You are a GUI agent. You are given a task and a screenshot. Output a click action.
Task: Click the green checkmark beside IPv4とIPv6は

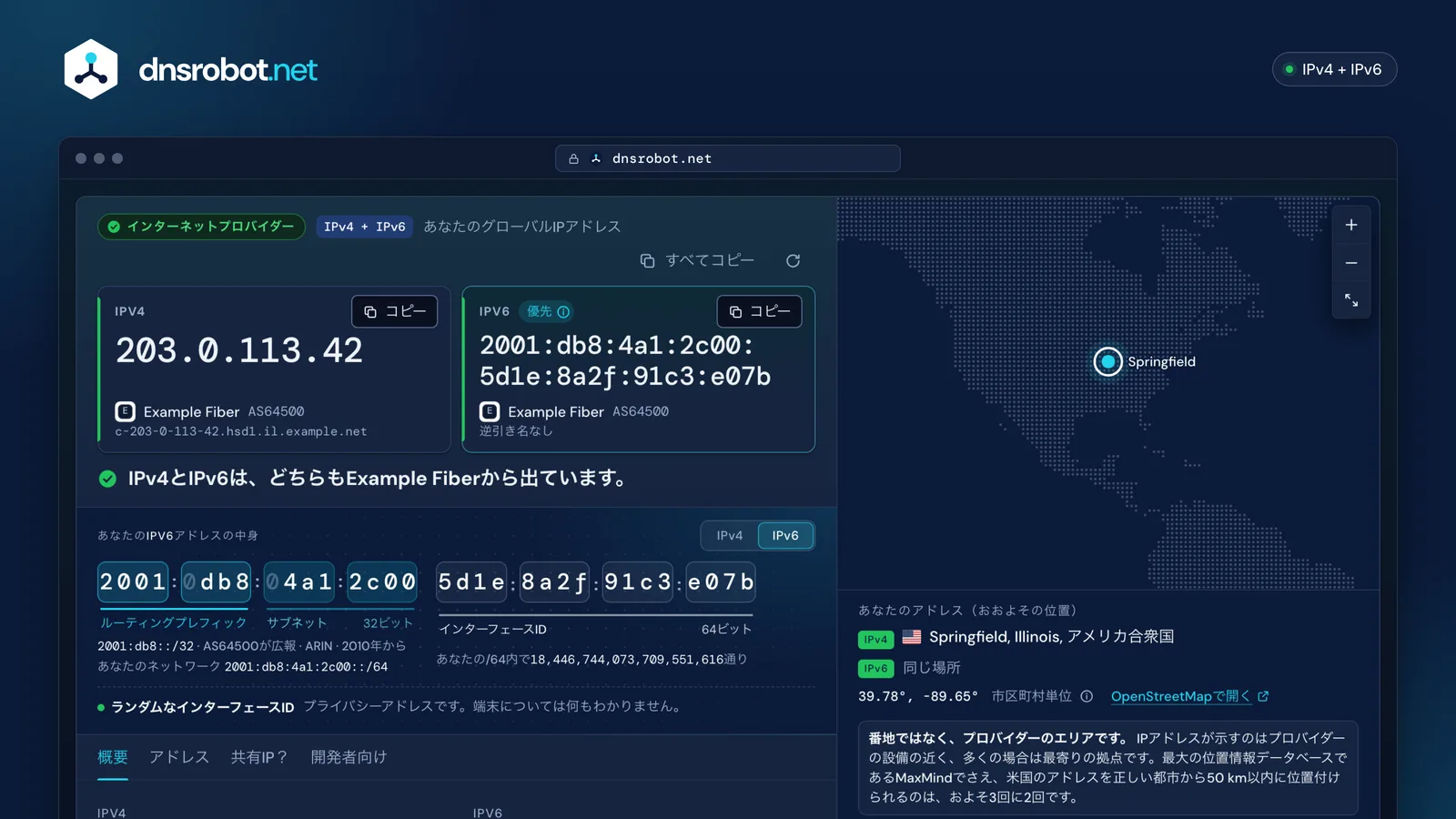pos(107,479)
